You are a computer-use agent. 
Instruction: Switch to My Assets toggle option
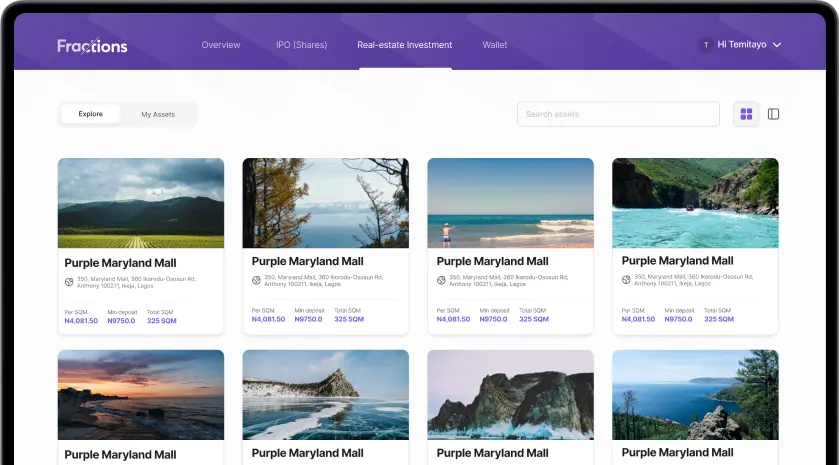(158, 114)
